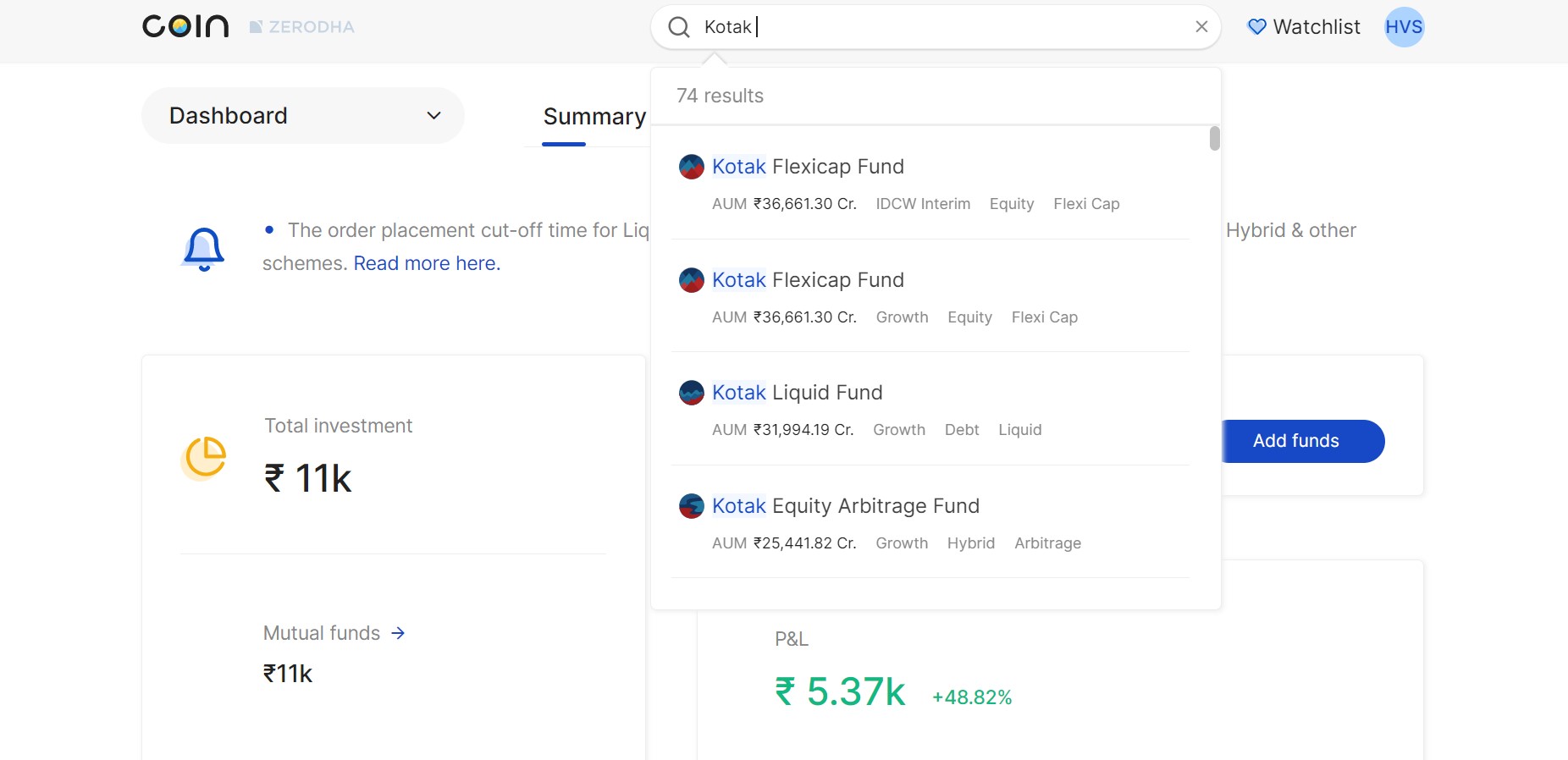Select Kotak Liquid Fund result
The height and width of the screenshot is (760, 1568).
tap(930, 410)
